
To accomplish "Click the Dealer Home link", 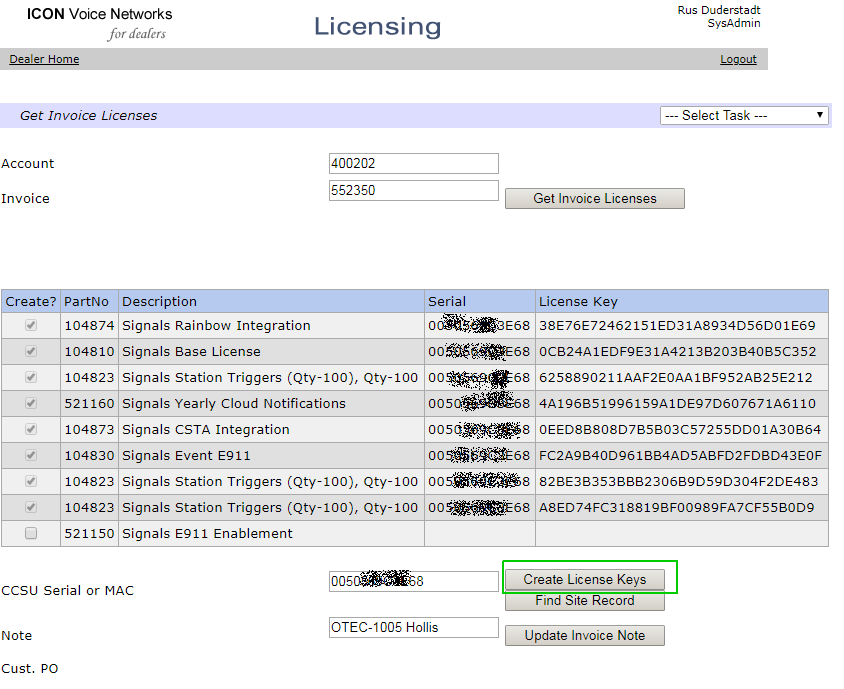I will click(x=44, y=60).
